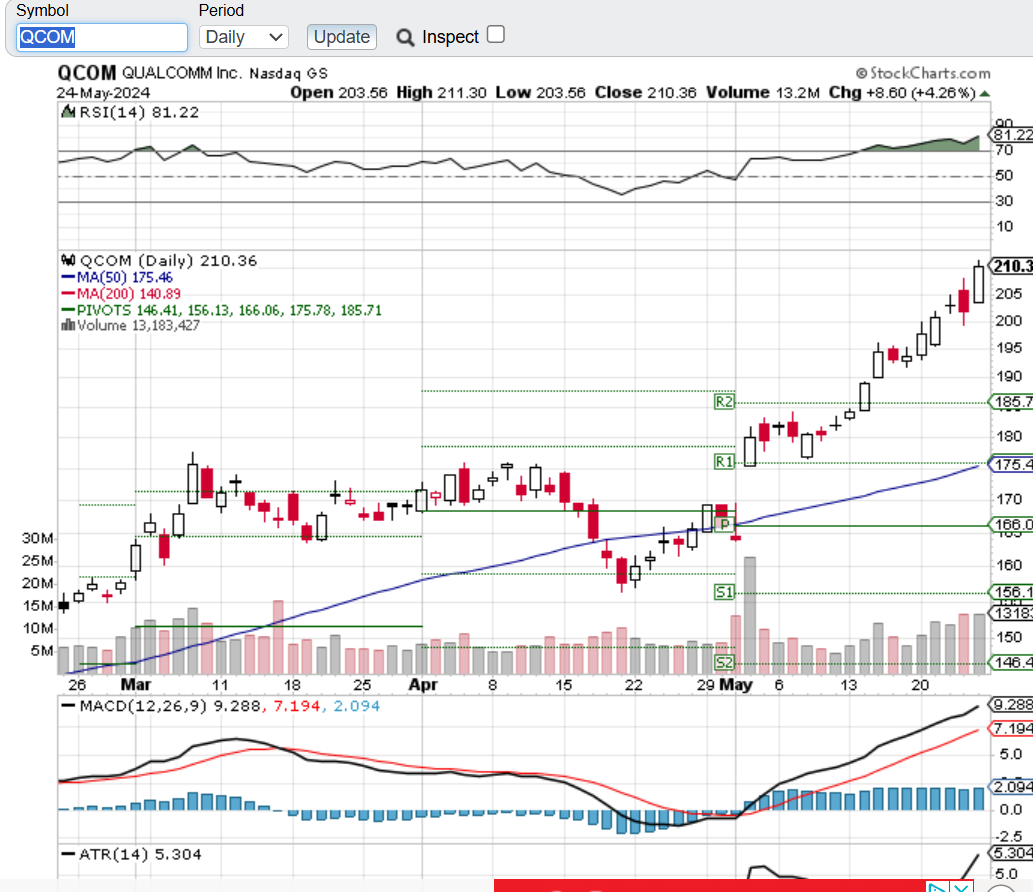Viewport: 1033px width, 892px height.
Task: Click the PIVOTS legend text
Action: (229, 310)
